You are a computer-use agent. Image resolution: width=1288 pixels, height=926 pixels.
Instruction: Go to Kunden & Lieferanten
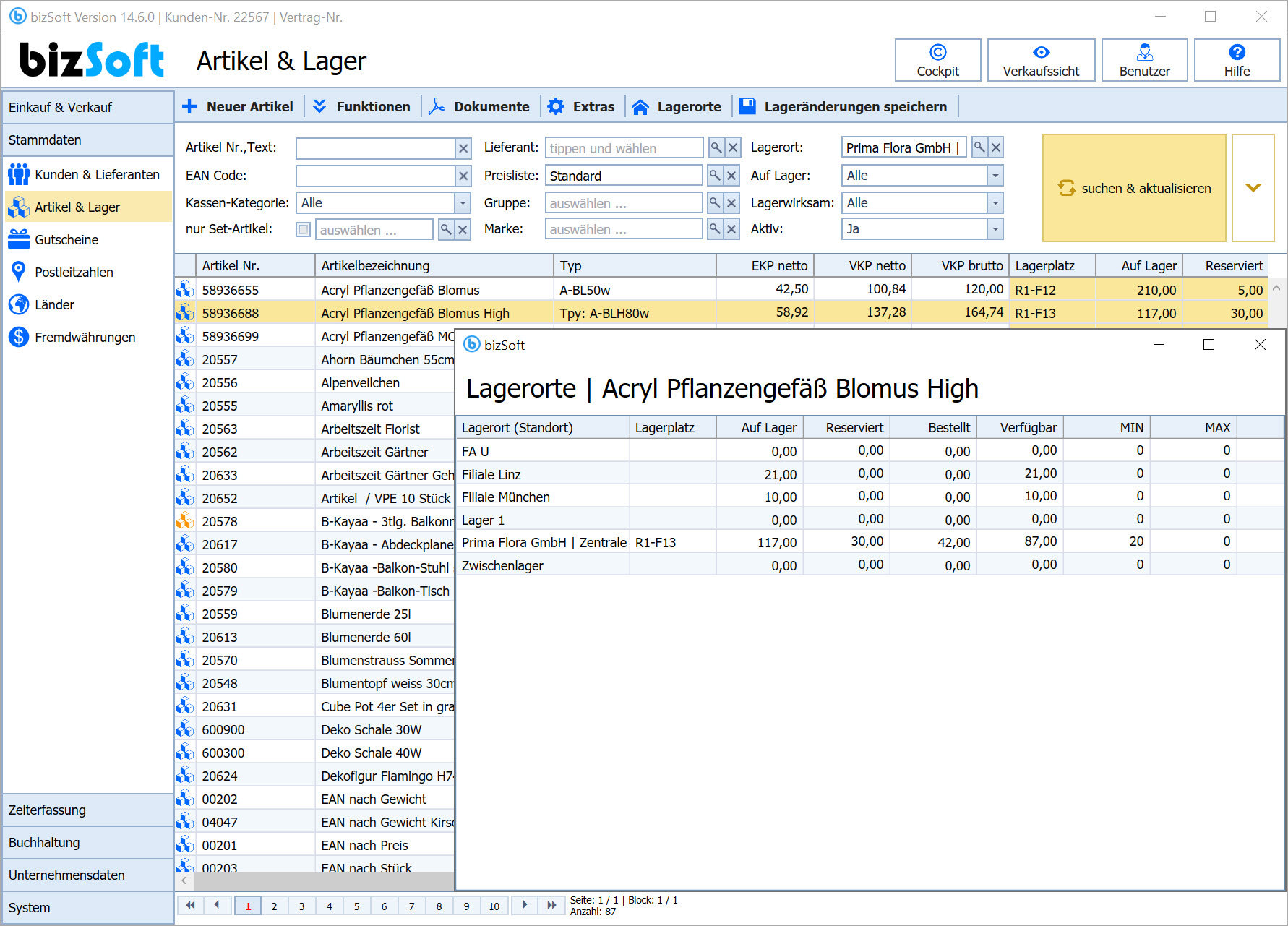[x=88, y=174]
